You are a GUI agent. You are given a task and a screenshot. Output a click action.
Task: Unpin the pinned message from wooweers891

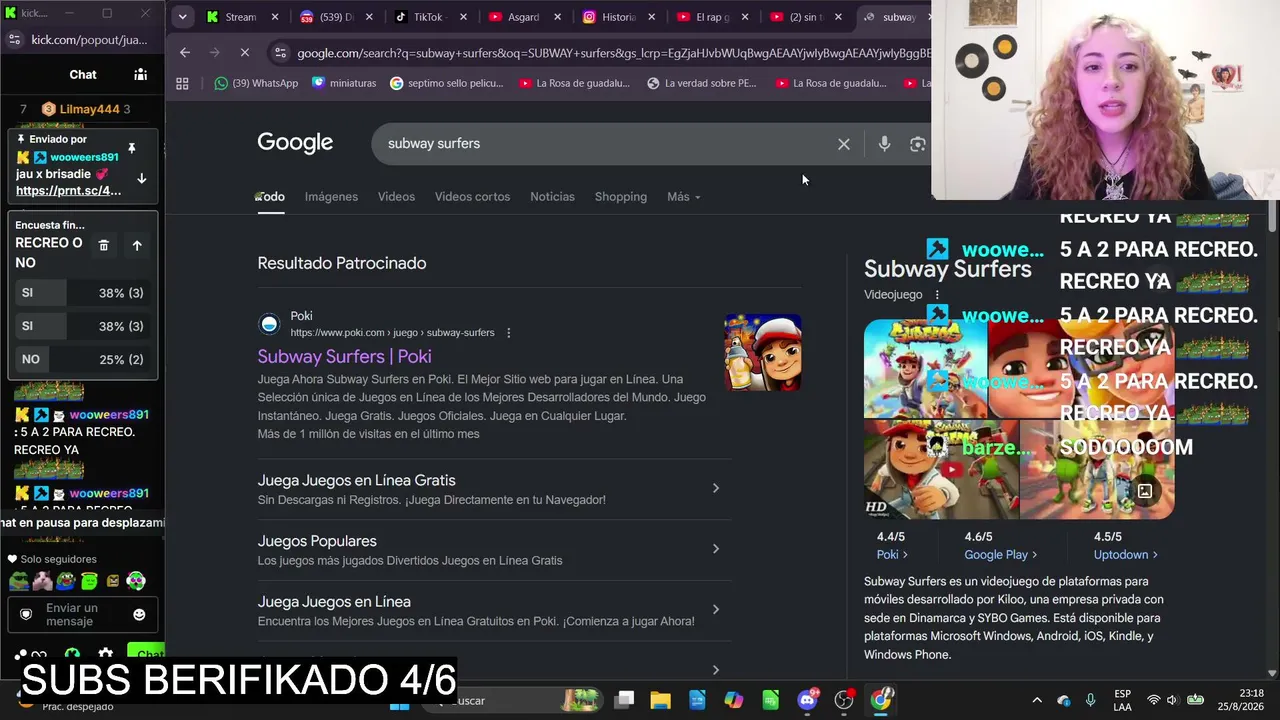pyautogui.click(x=131, y=149)
